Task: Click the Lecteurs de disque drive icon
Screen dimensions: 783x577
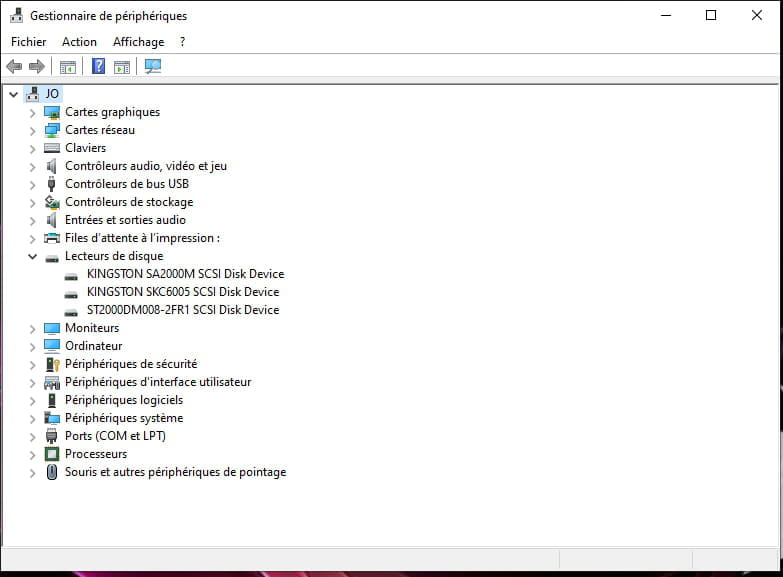Action: click(x=52, y=258)
